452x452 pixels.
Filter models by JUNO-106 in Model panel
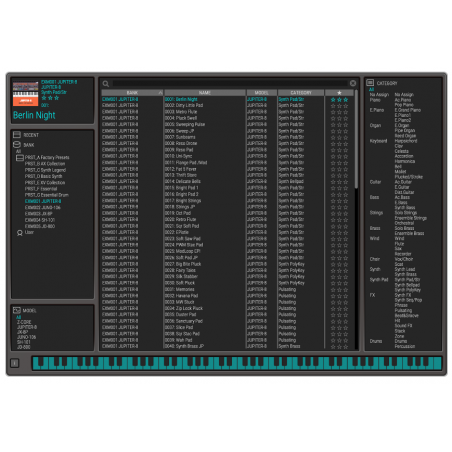tap(26, 337)
